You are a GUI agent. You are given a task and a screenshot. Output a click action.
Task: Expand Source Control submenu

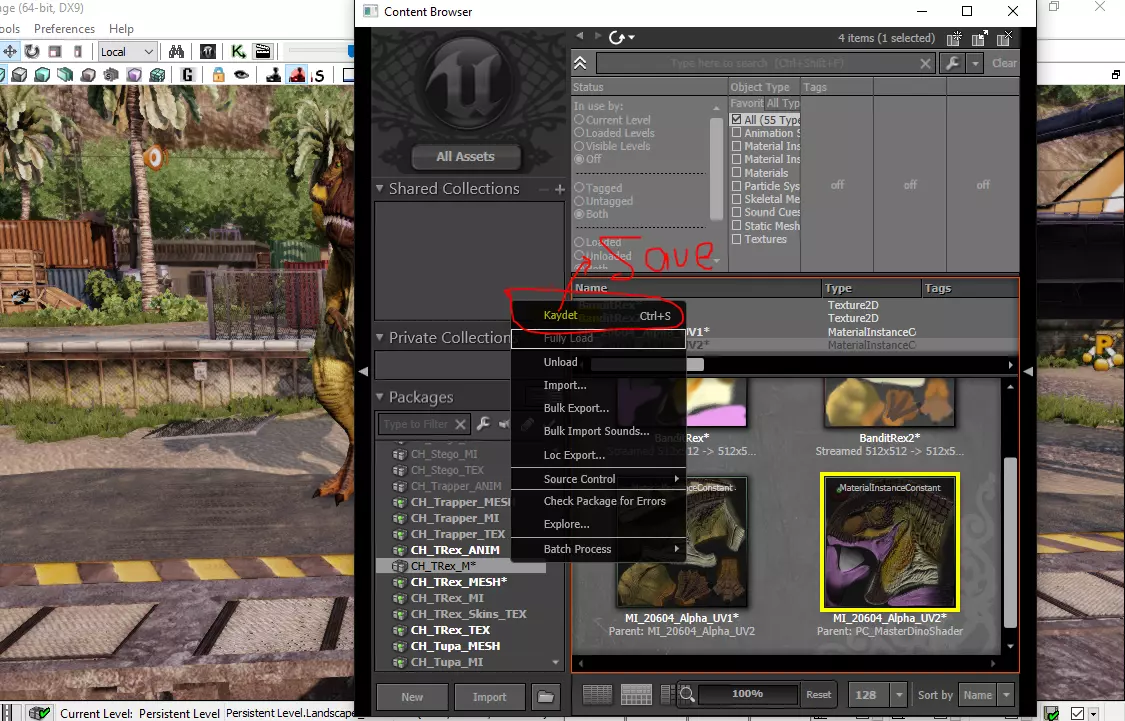click(598, 479)
